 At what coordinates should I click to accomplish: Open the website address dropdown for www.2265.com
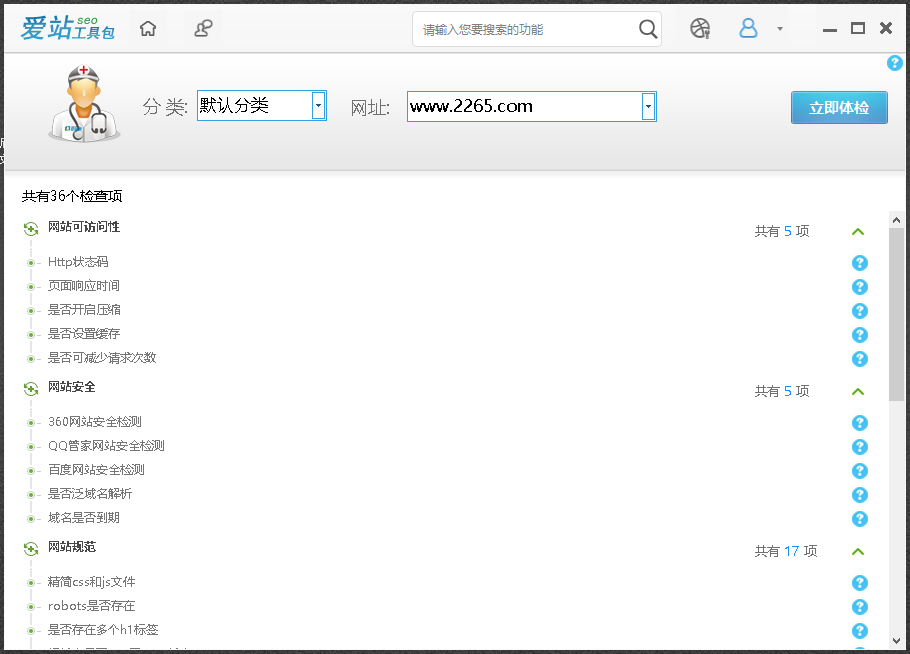point(648,106)
